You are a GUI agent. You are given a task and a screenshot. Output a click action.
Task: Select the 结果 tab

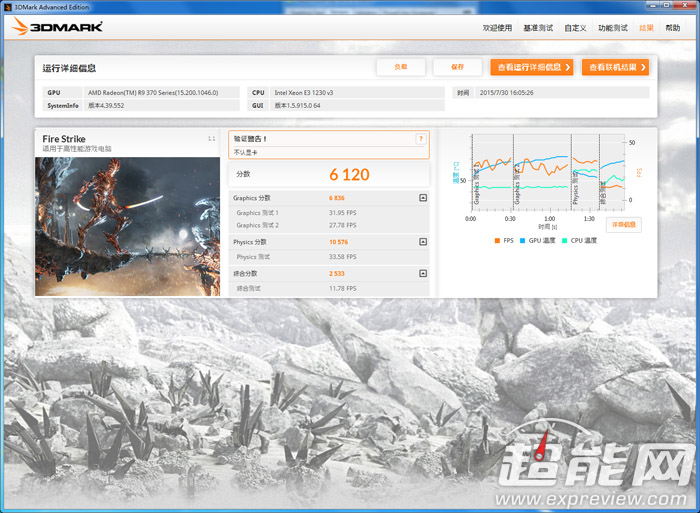pyautogui.click(x=646, y=28)
